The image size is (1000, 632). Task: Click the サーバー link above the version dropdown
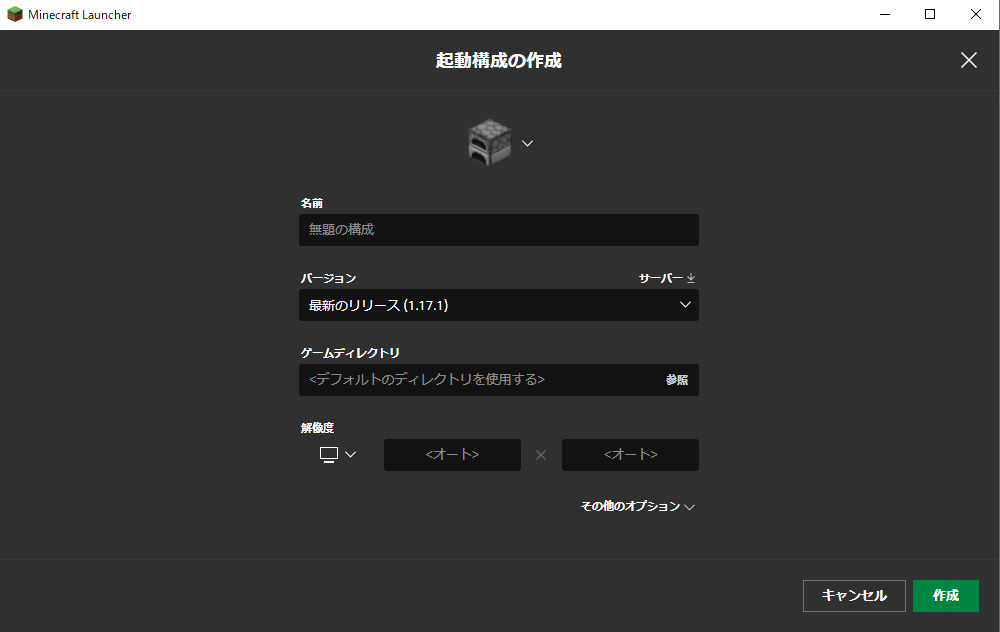tap(662, 277)
